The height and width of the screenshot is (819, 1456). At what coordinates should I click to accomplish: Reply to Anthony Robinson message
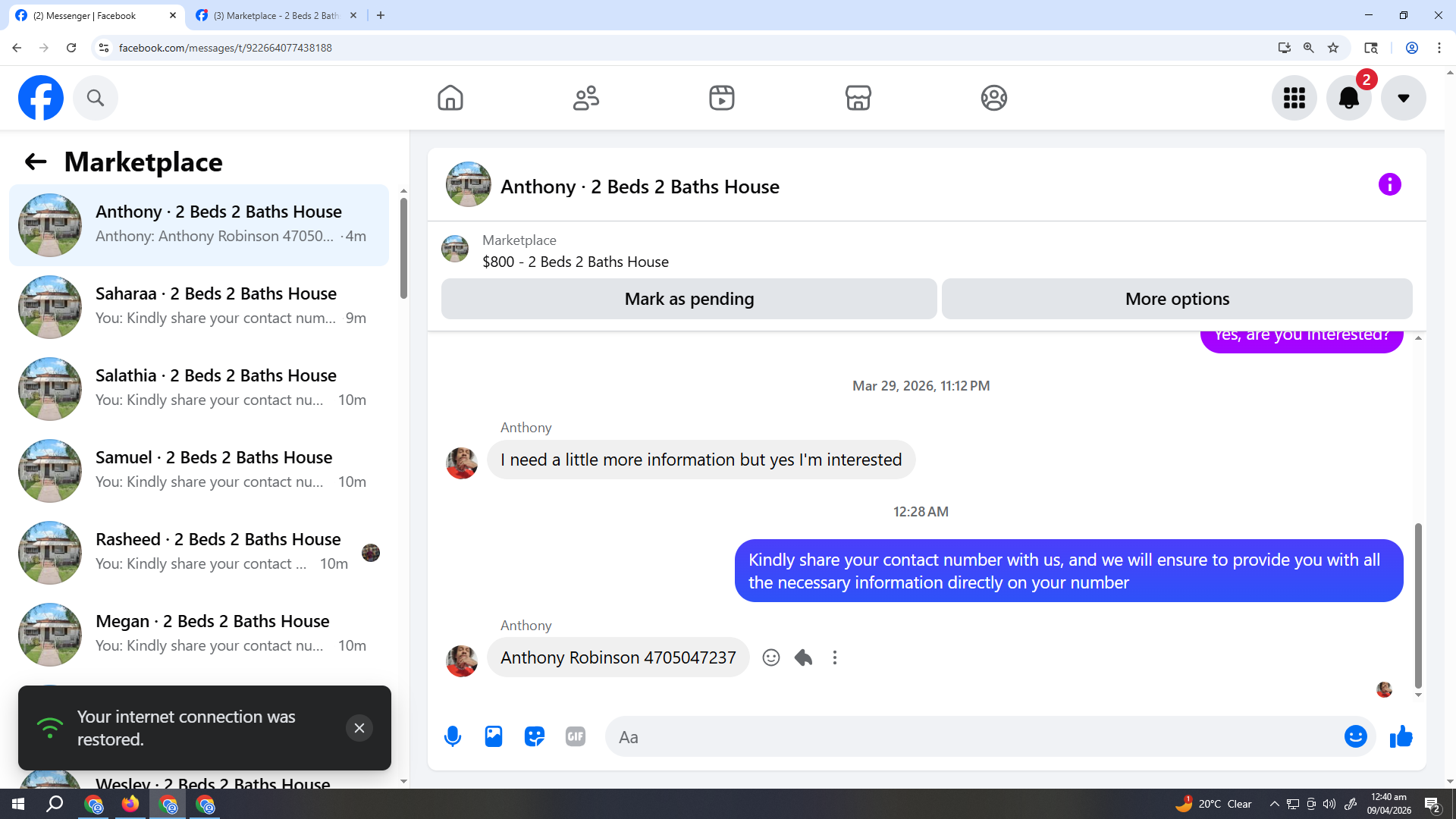click(803, 657)
